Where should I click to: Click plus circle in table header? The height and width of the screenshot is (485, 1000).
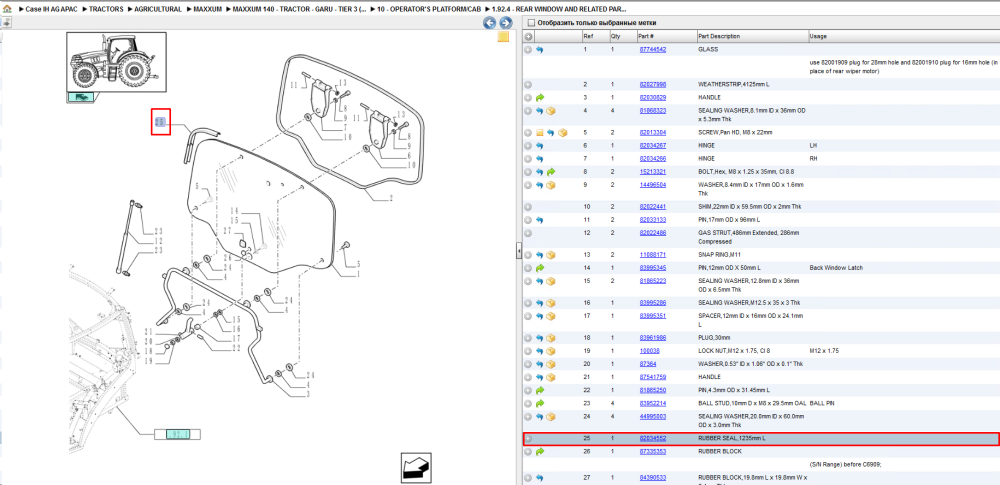528,36
